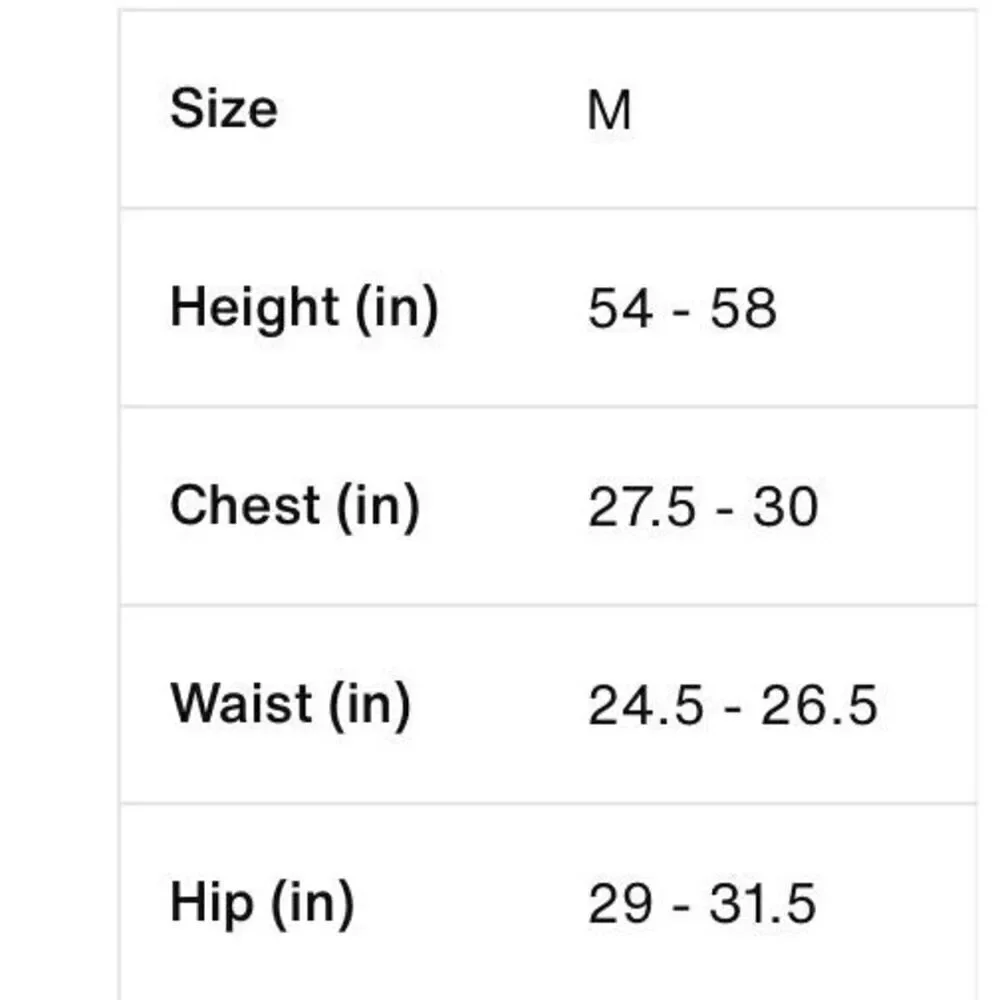Select the 24.5 - 26.5 waist value
Image resolution: width=1000 pixels, height=1000 pixels.
(x=733, y=705)
